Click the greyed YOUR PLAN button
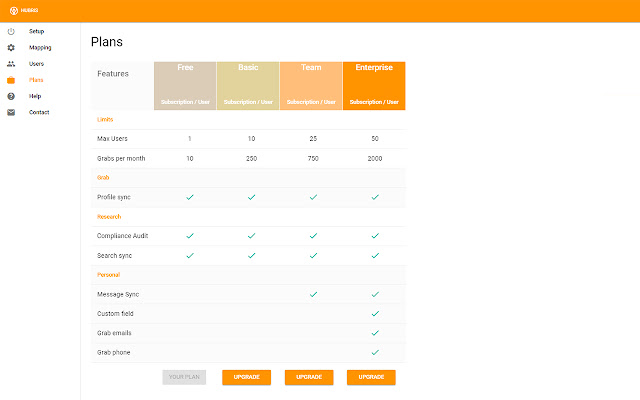640x400 pixels. click(184, 377)
